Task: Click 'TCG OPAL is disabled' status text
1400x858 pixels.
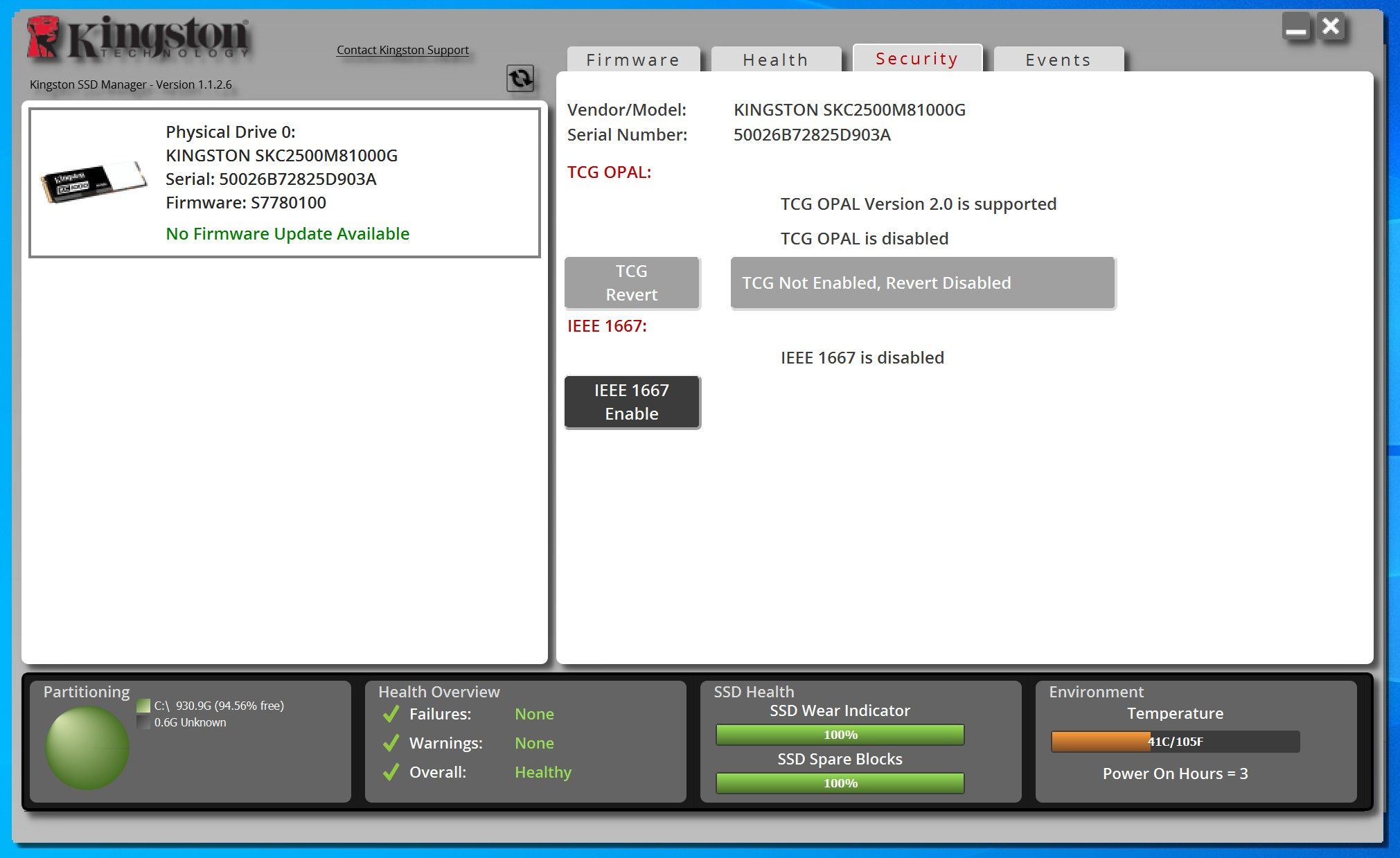Action: coord(865,239)
